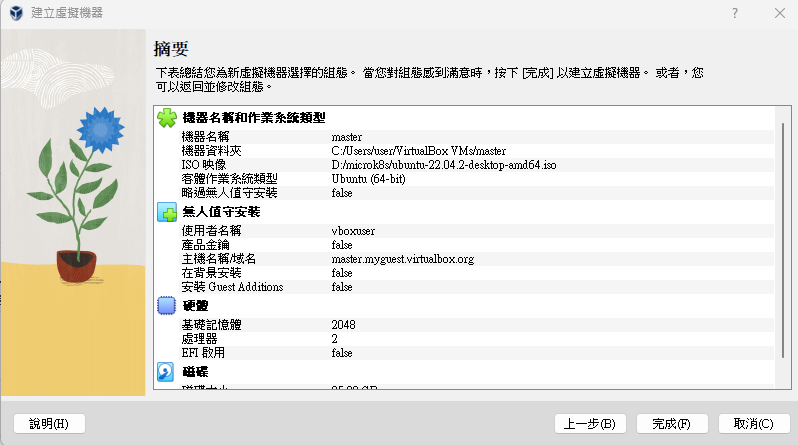Open the help question mark in title bar
The image size is (798, 445).
tap(734, 13)
